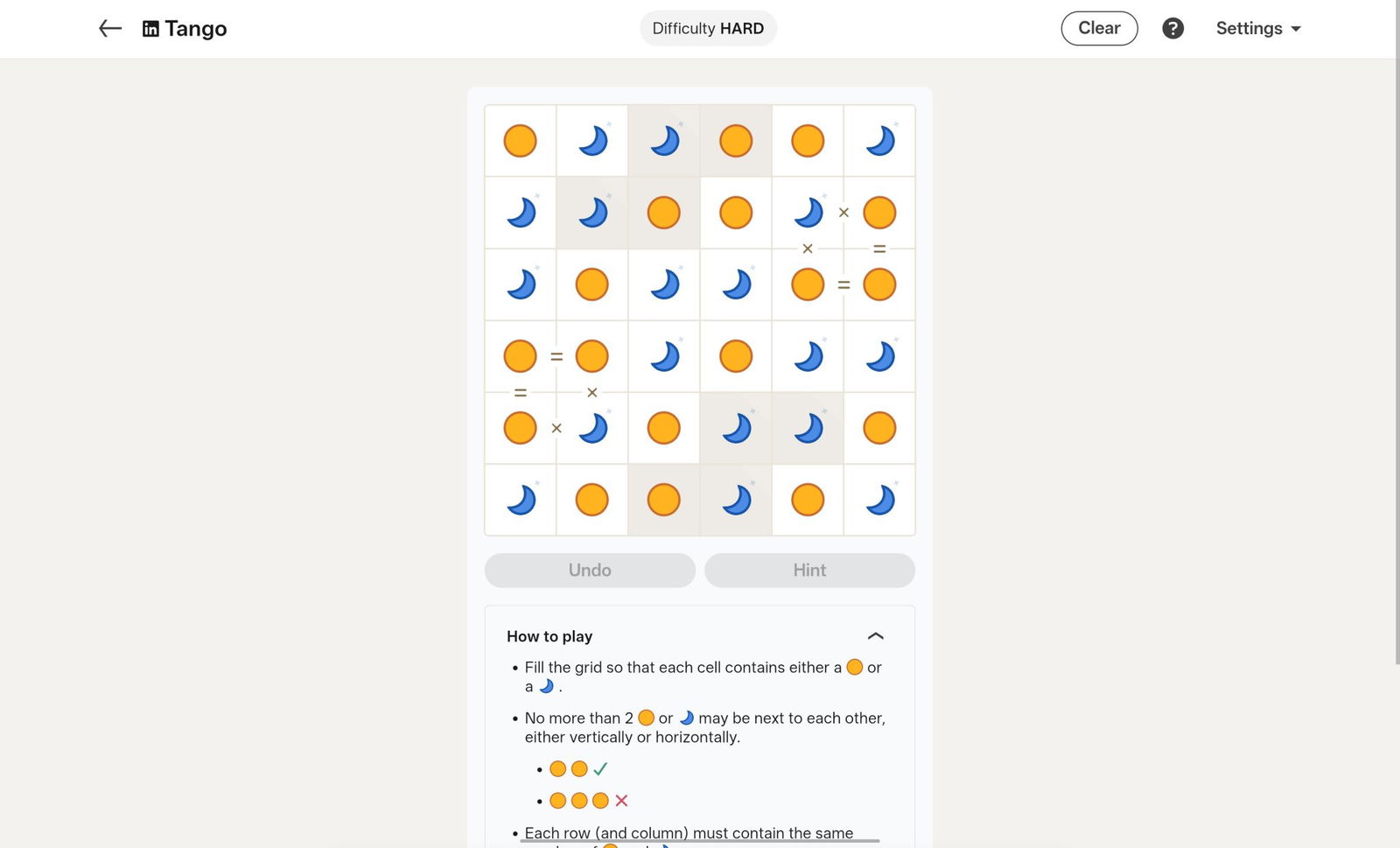Click the Clear button
The width and height of the screenshot is (1400, 848).
(x=1099, y=28)
